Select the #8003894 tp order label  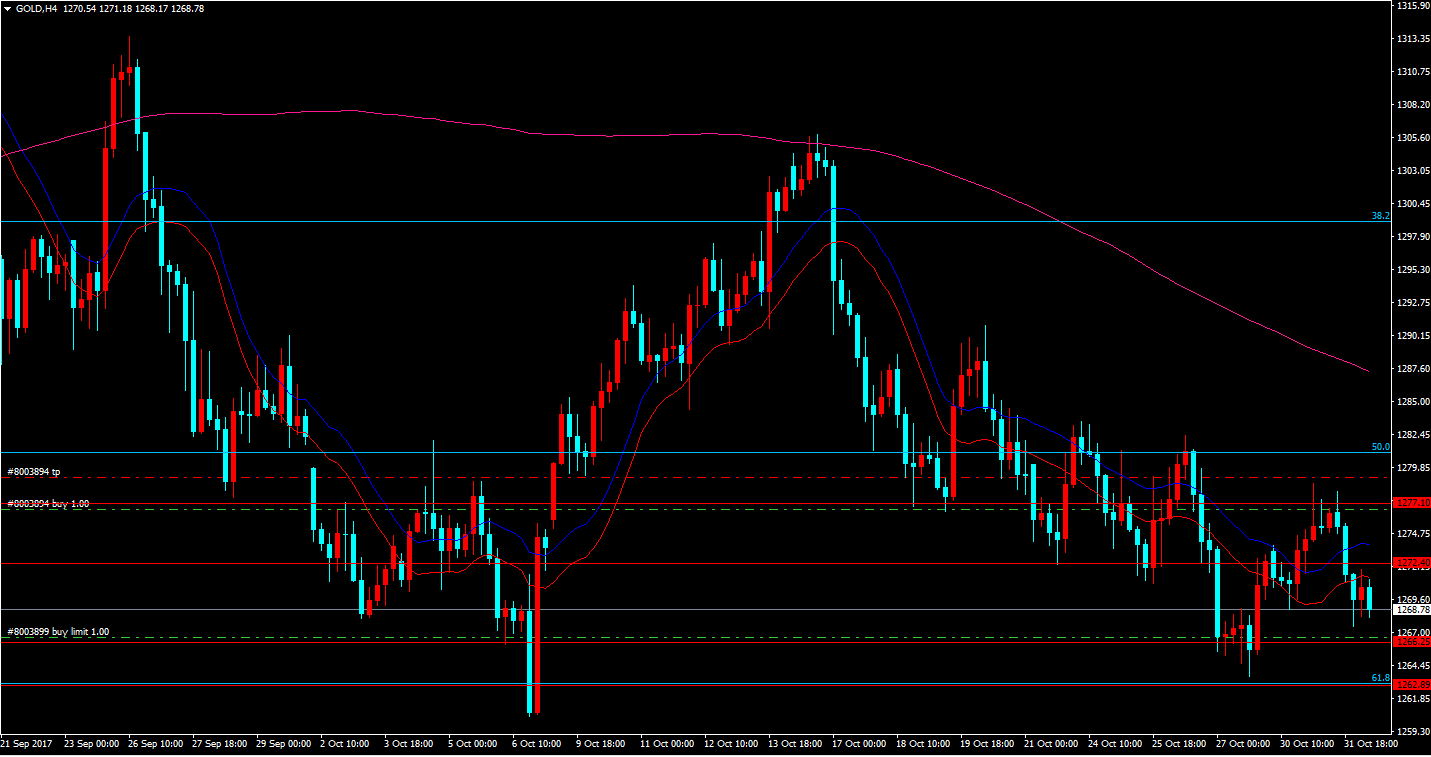(32, 471)
